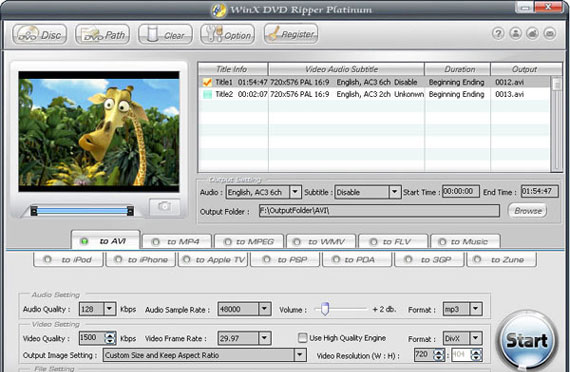This screenshot has height=372, width=570.
Task: Switch to the to WMV tab
Action: [x=321, y=242]
